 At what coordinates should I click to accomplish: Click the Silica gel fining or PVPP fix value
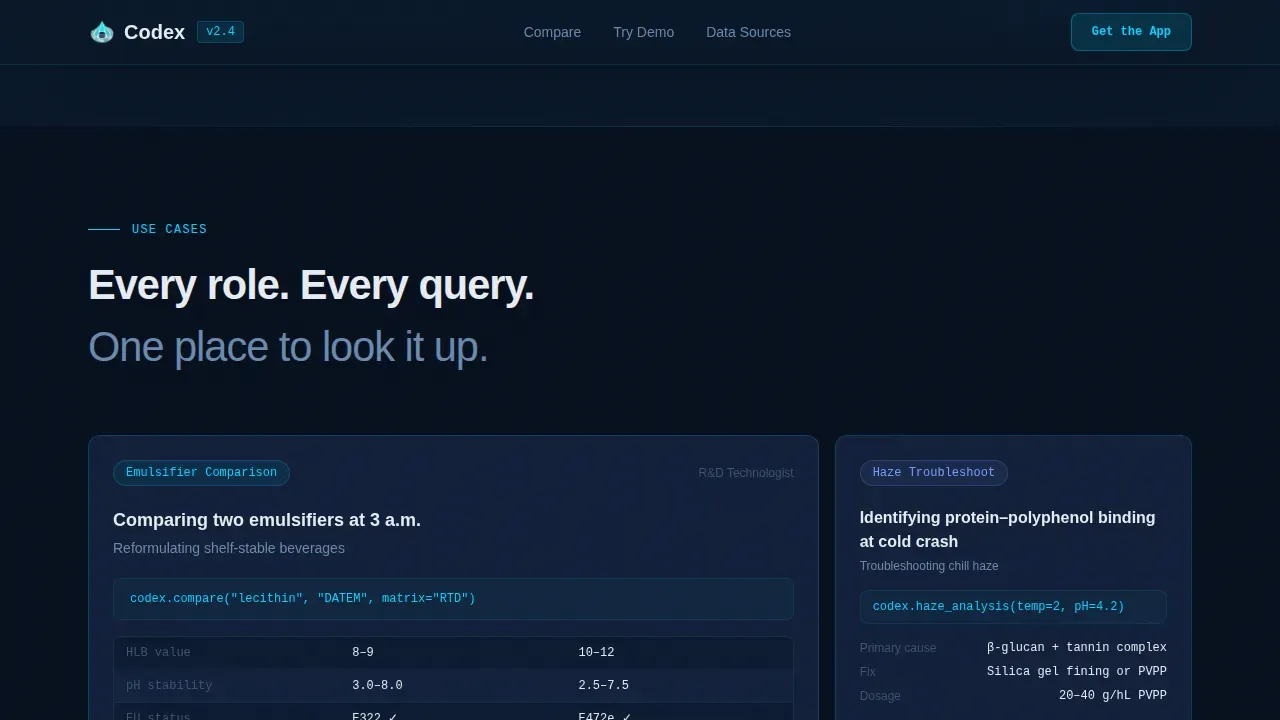click(x=1077, y=672)
